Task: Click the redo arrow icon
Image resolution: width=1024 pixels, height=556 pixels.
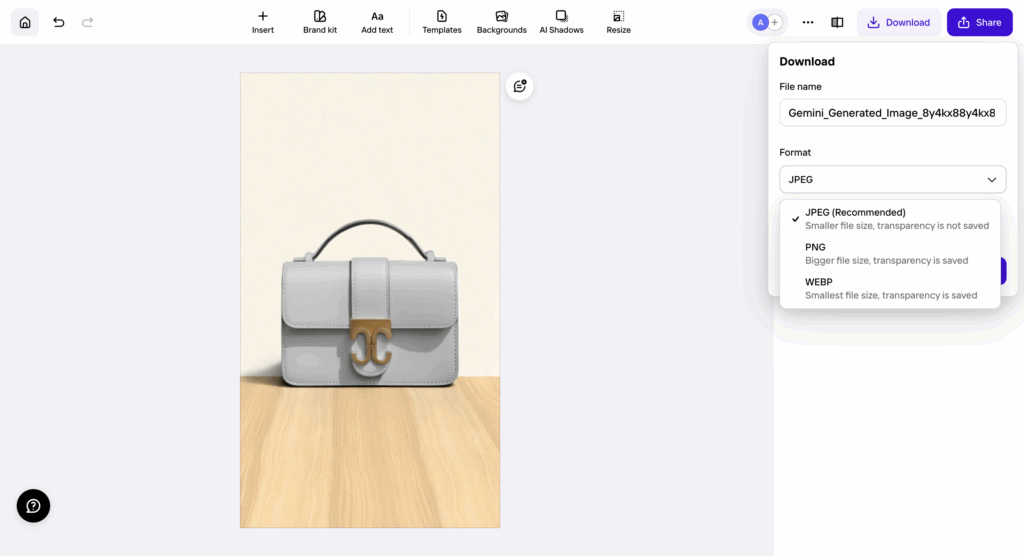Action: [87, 22]
